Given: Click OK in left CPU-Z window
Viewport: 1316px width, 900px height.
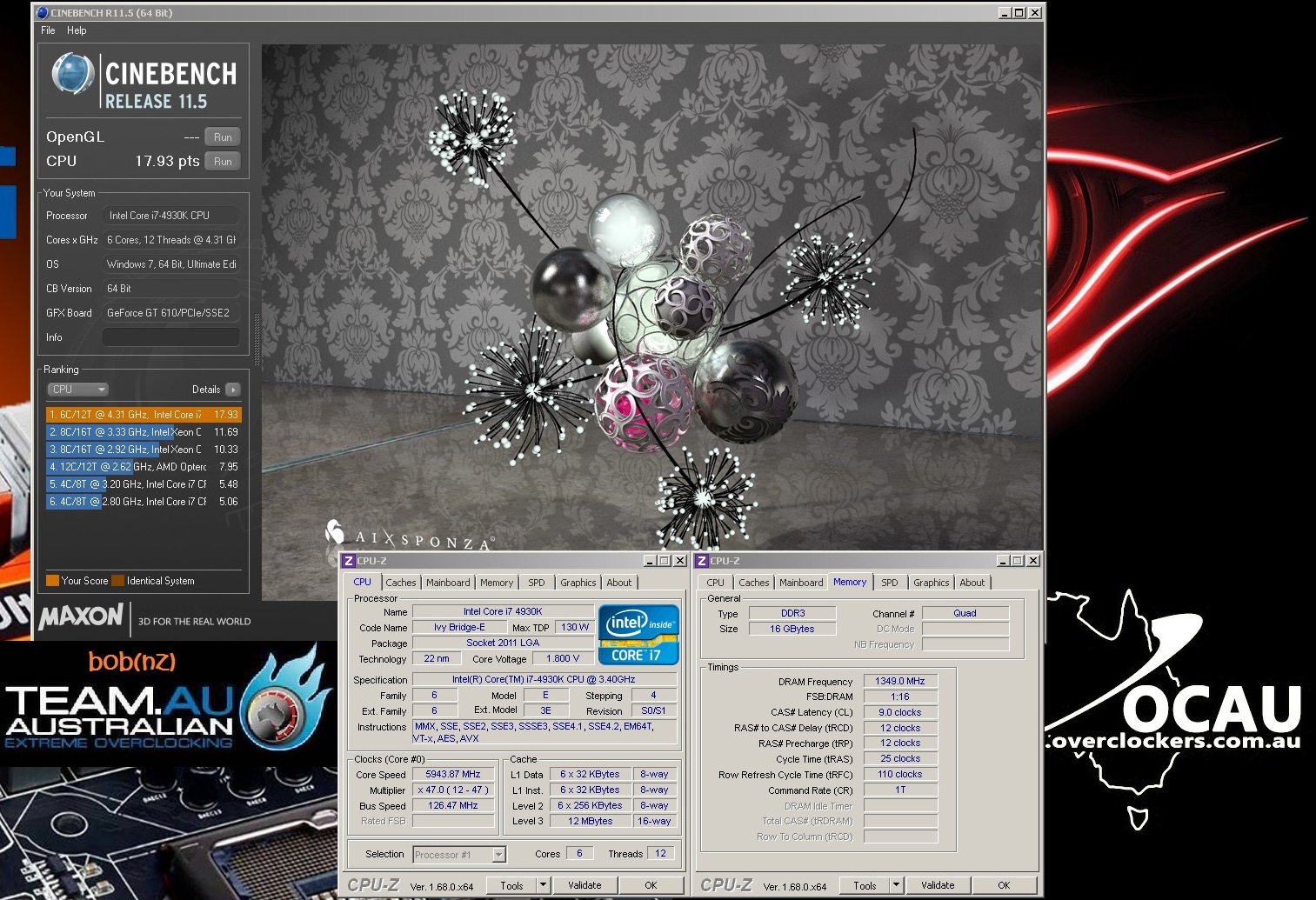Looking at the screenshot, I should (x=651, y=885).
